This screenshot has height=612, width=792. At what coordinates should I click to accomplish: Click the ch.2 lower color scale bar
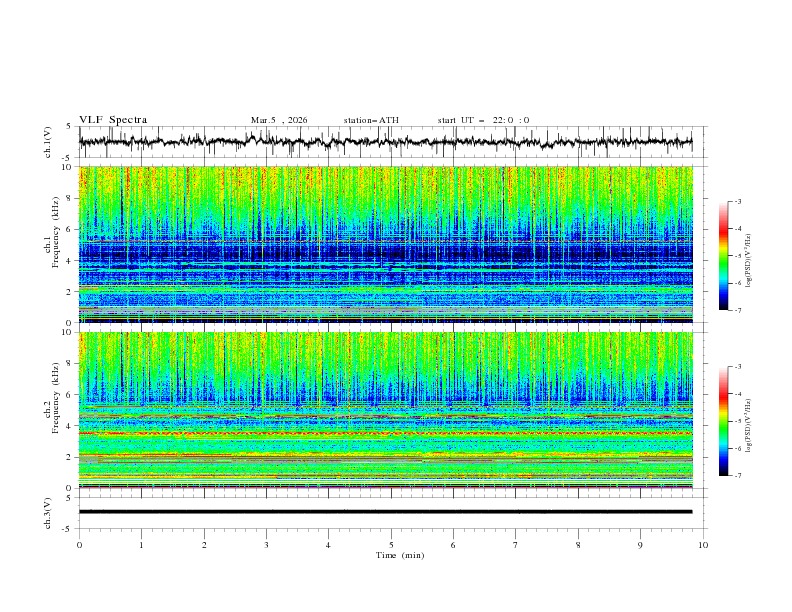[x=723, y=421]
